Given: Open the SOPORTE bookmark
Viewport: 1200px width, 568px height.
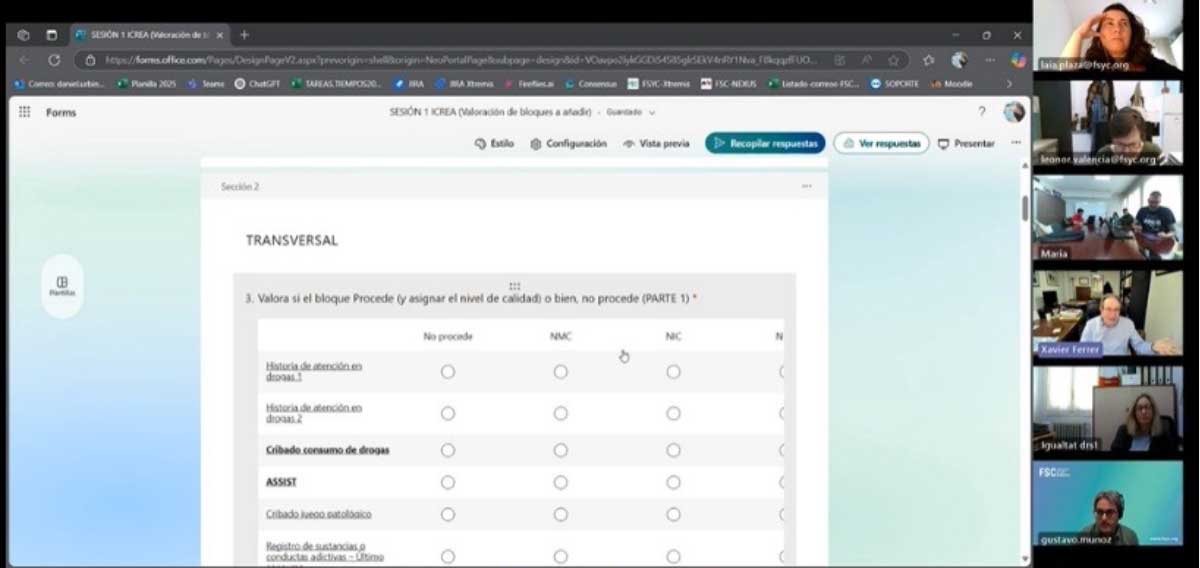Looking at the screenshot, I should (x=894, y=84).
